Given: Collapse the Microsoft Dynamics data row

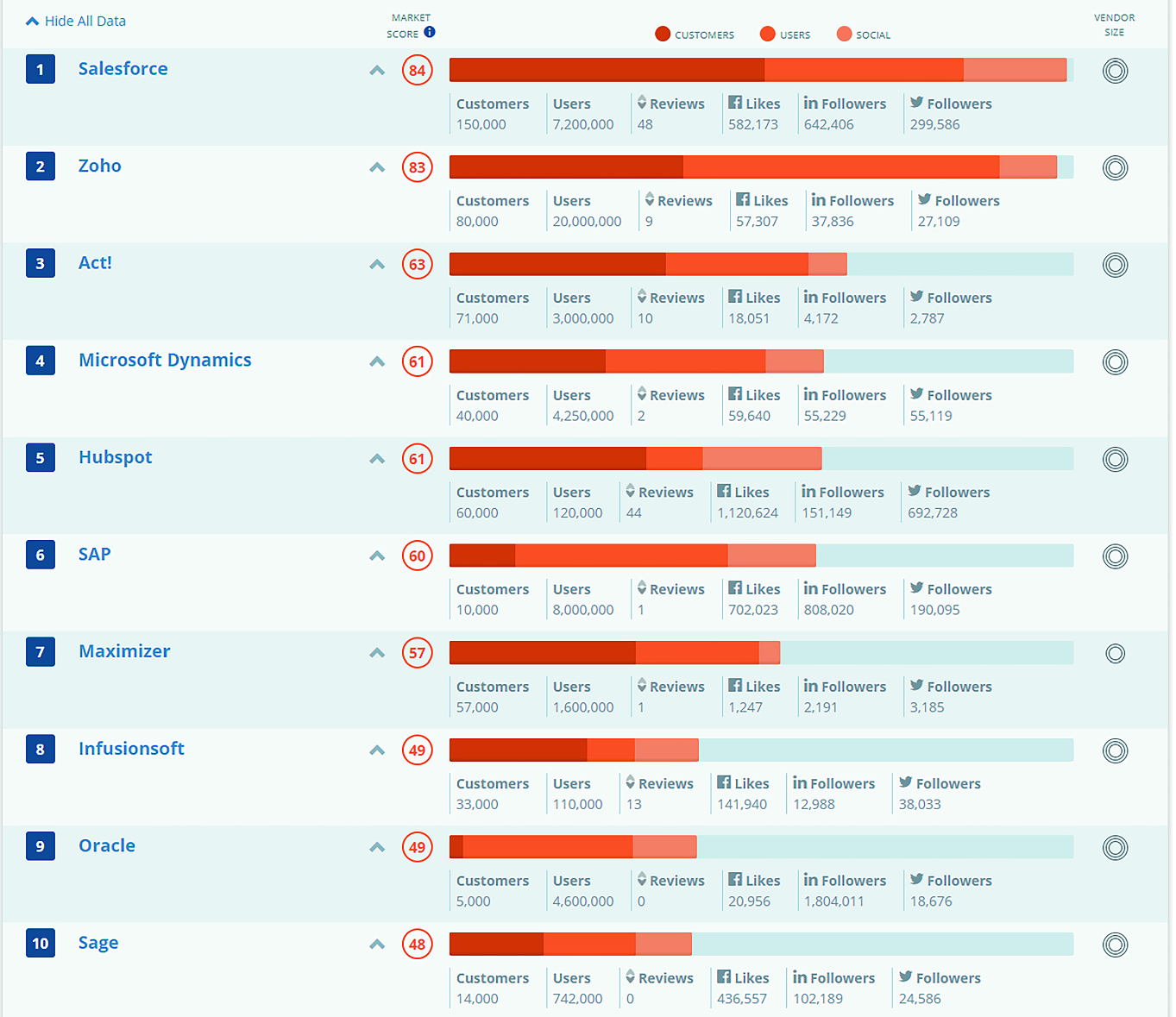Looking at the screenshot, I should (x=377, y=362).
